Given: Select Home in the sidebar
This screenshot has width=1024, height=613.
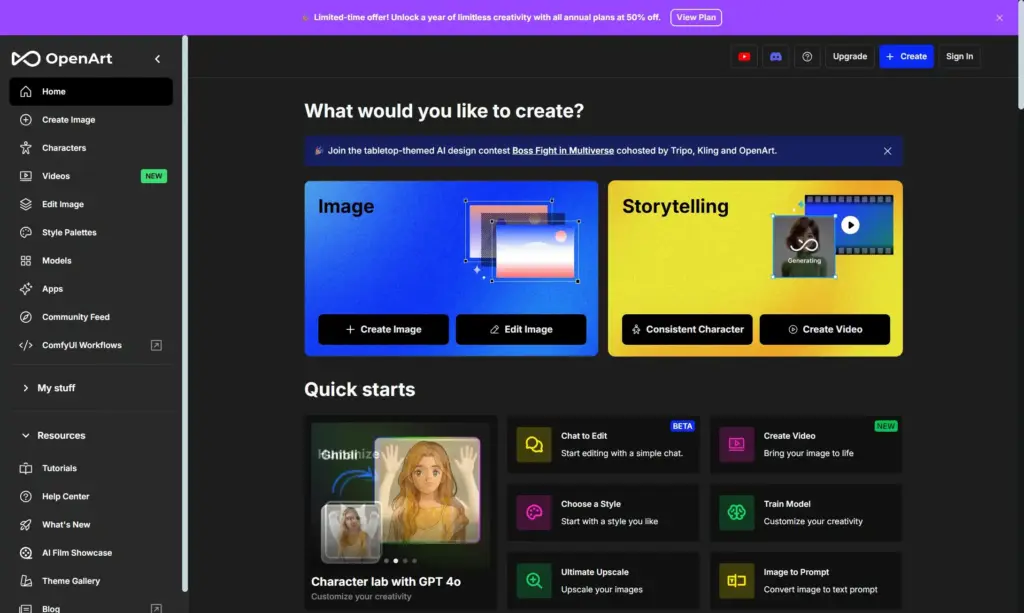Looking at the screenshot, I should pos(91,91).
